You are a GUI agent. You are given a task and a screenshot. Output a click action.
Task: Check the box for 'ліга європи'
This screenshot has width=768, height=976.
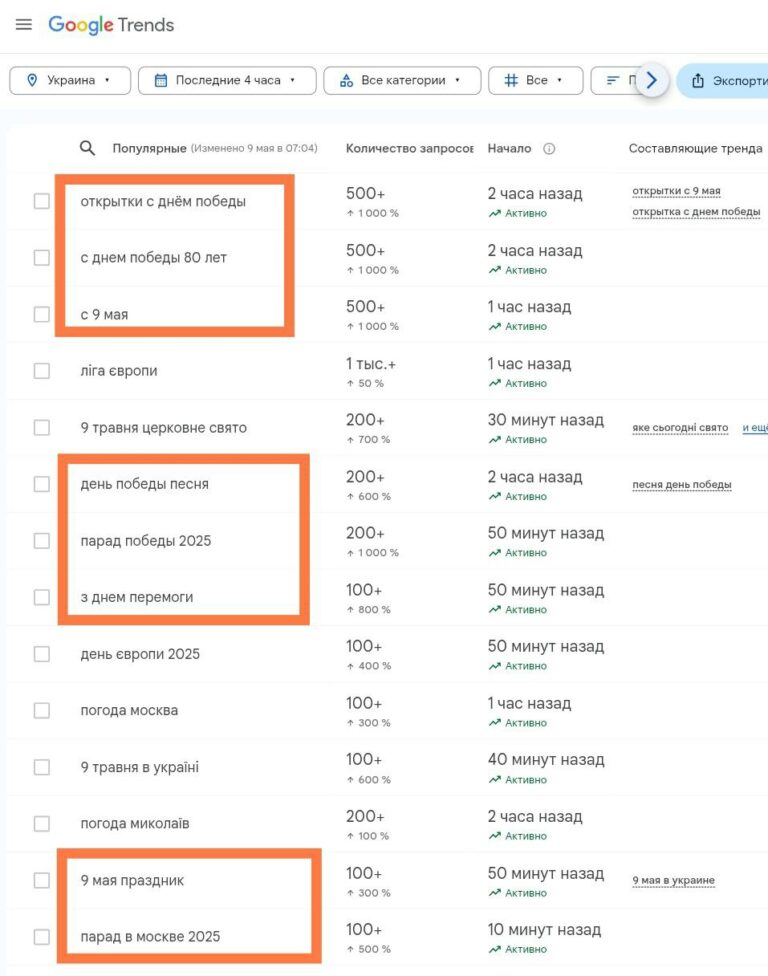point(41,371)
